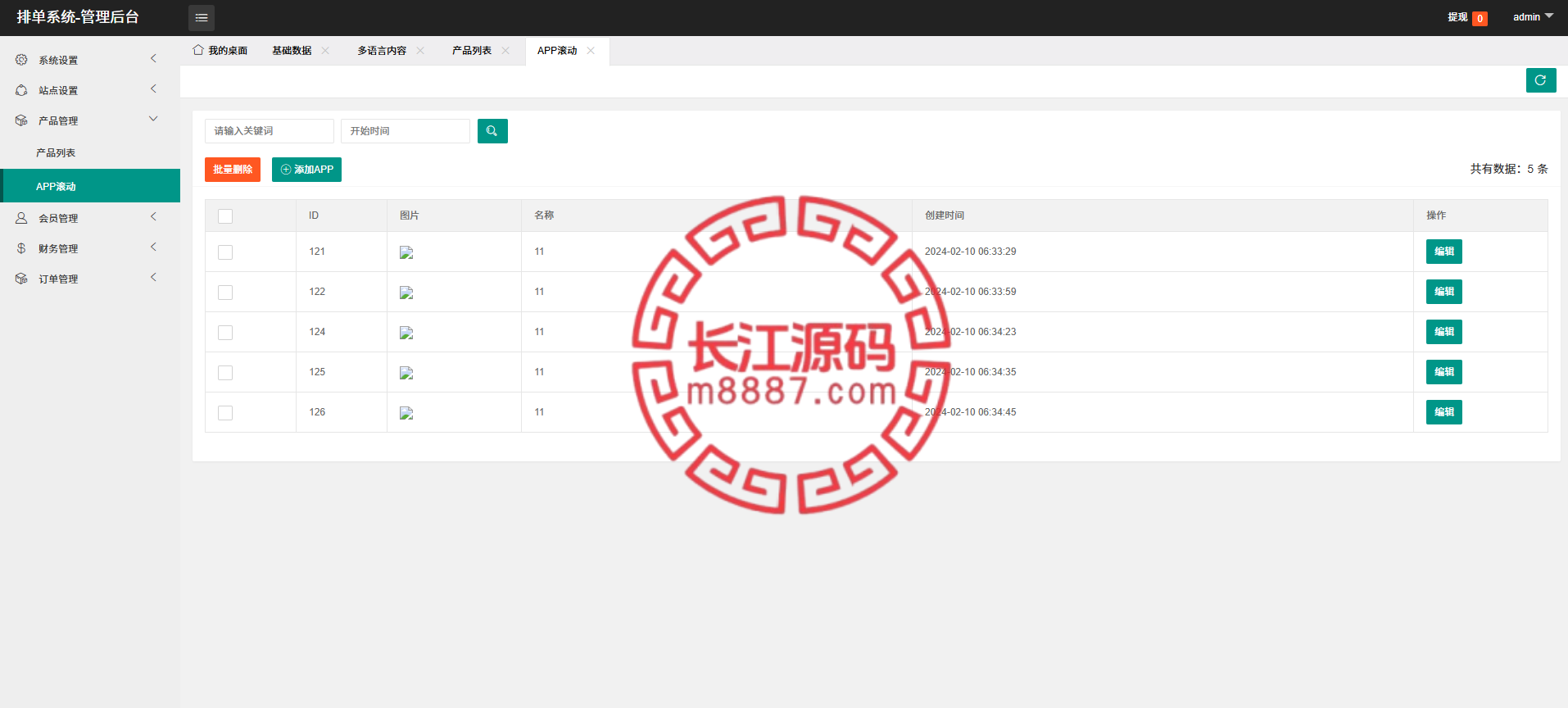
Task: Edit the row with ID 125
Action: (1444, 372)
